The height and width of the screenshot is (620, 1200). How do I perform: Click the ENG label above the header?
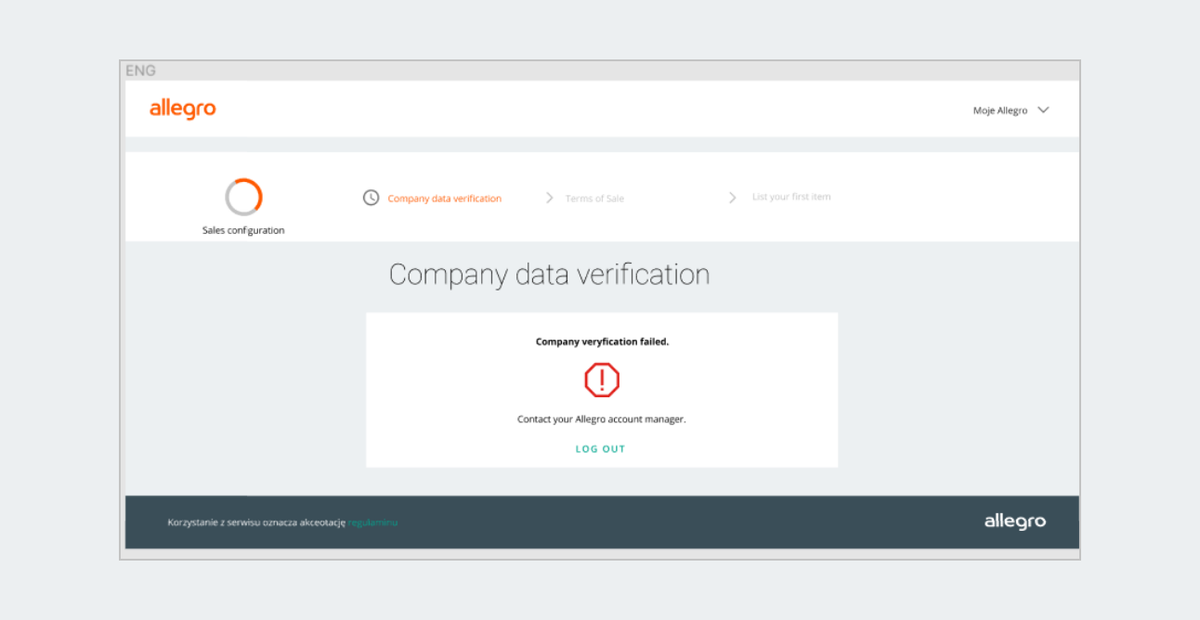pyautogui.click(x=141, y=71)
